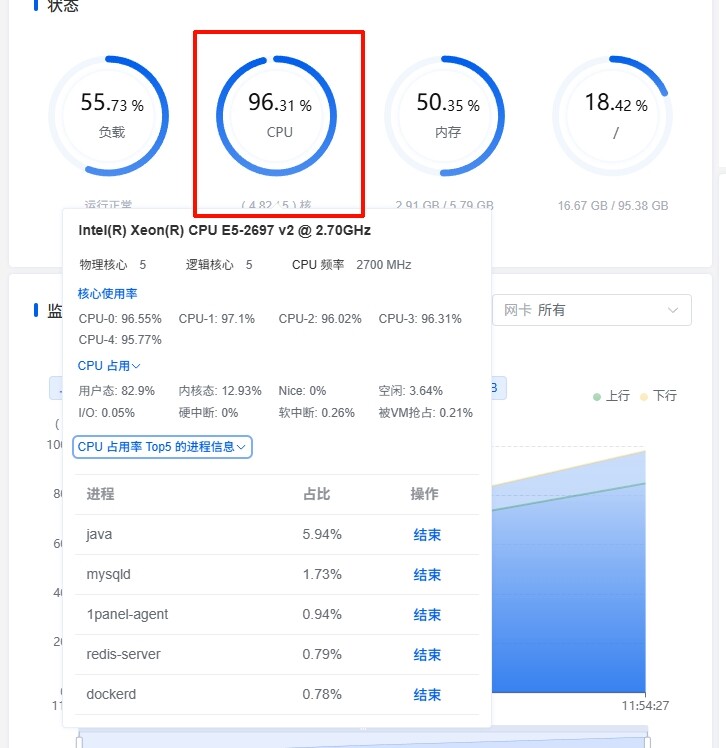Toggle the CPU 占用率 Top5 进程信息 dropdown
Viewport: 726px width, 748px height.
162,447
